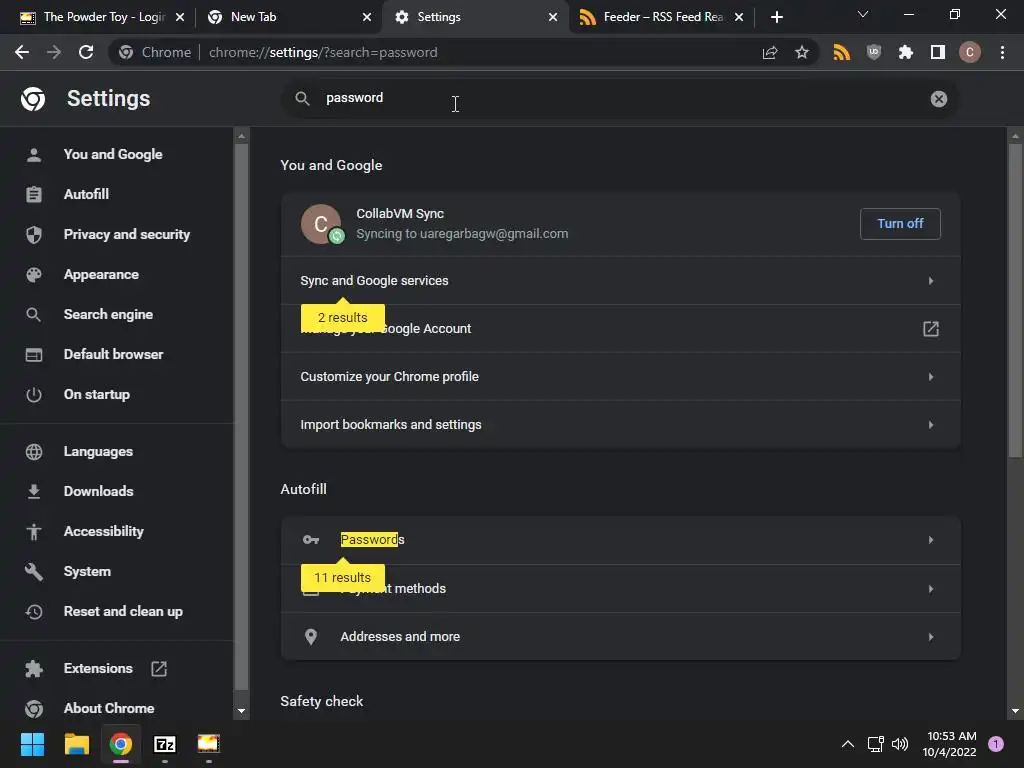Expand Import bookmarks and settings row
1024x768 pixels.
pos(620,424)
